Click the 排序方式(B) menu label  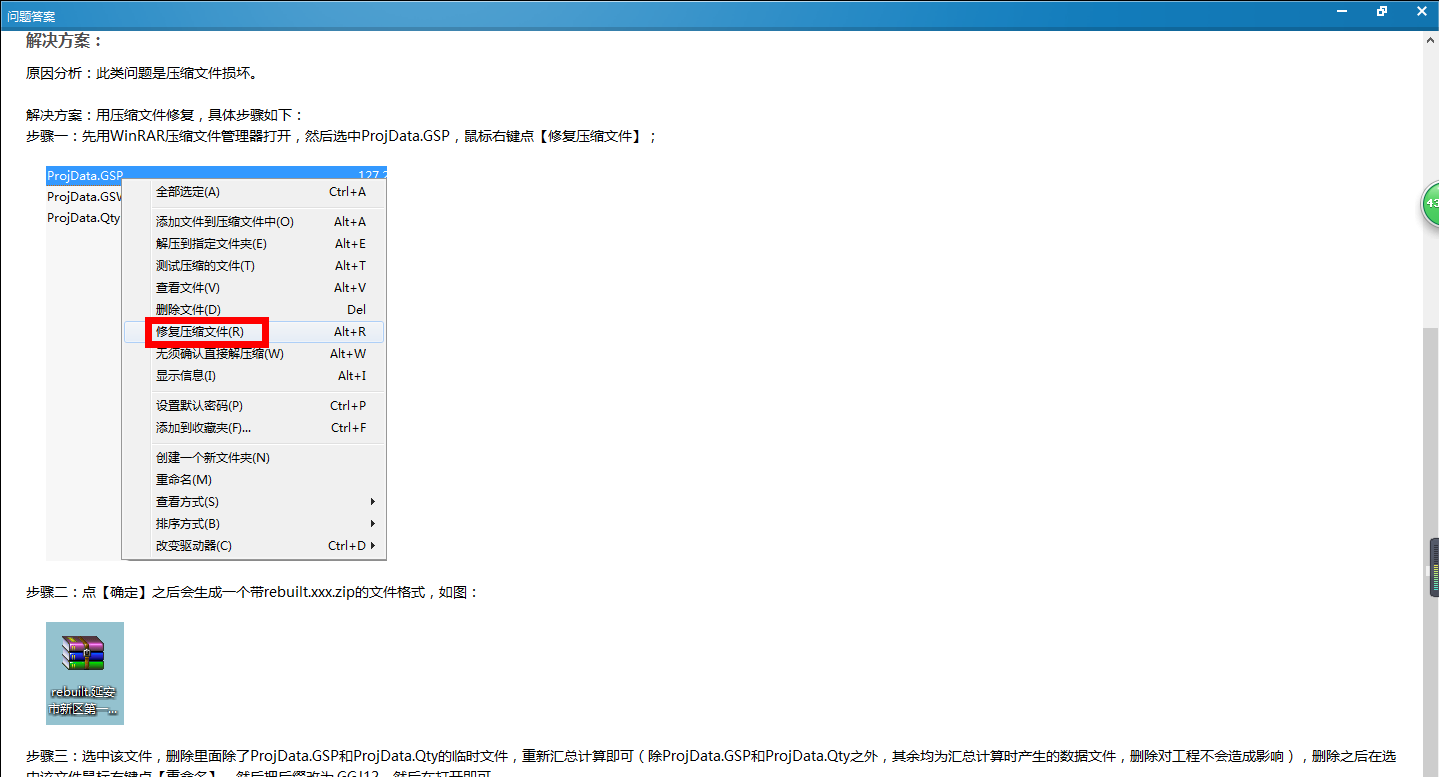187,524
